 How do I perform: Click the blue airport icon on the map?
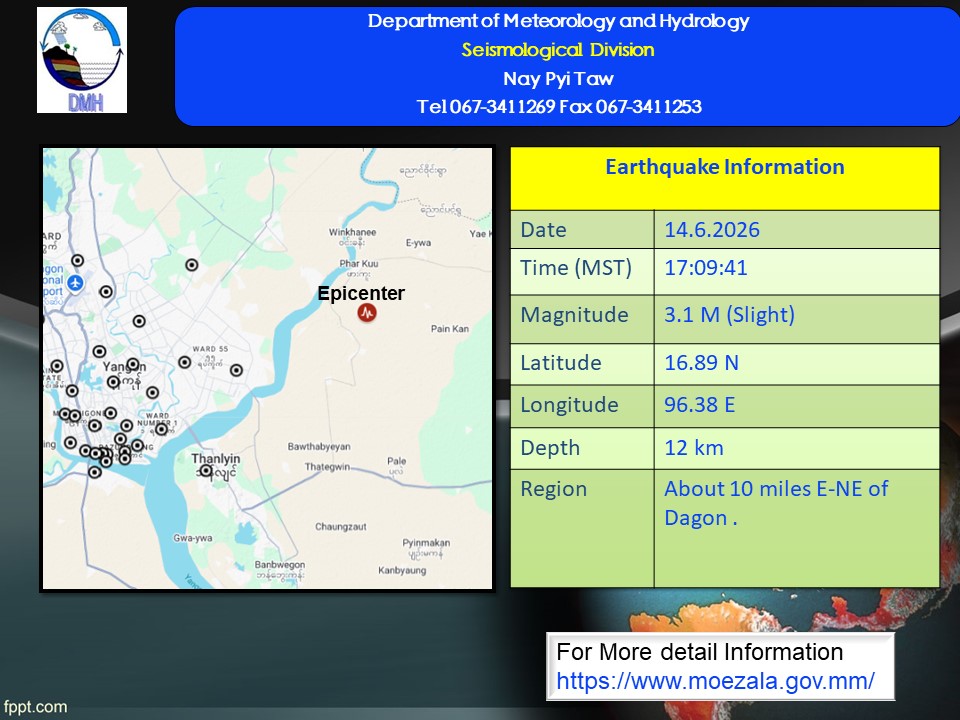pyautogui.click(x=75, y=283)
